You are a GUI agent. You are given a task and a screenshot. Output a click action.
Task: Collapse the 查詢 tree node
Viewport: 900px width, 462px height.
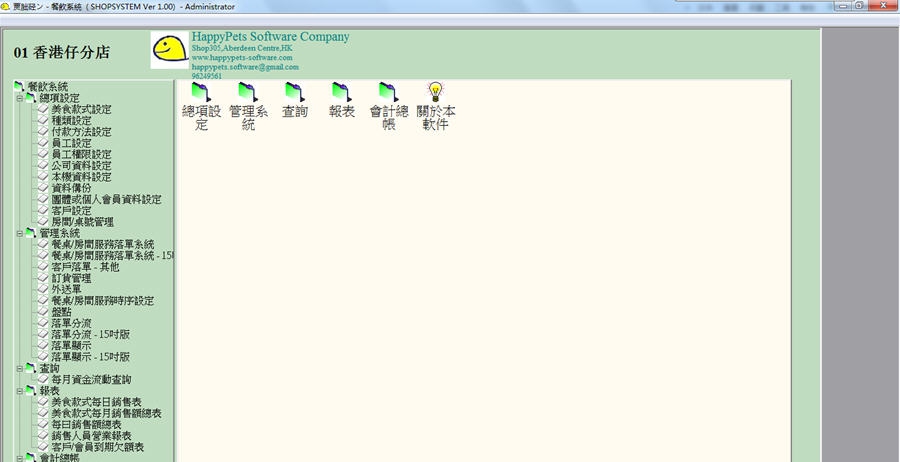tap(19, 368)
